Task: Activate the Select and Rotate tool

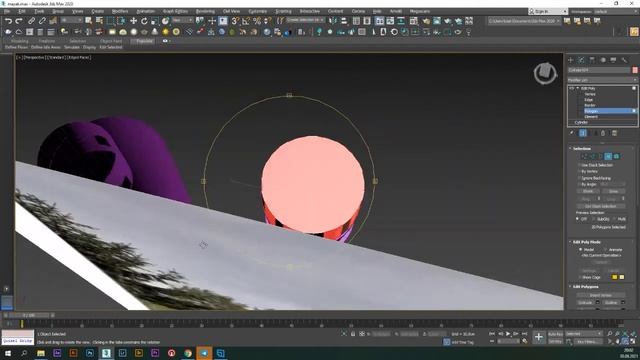Action: pos(144,21)
